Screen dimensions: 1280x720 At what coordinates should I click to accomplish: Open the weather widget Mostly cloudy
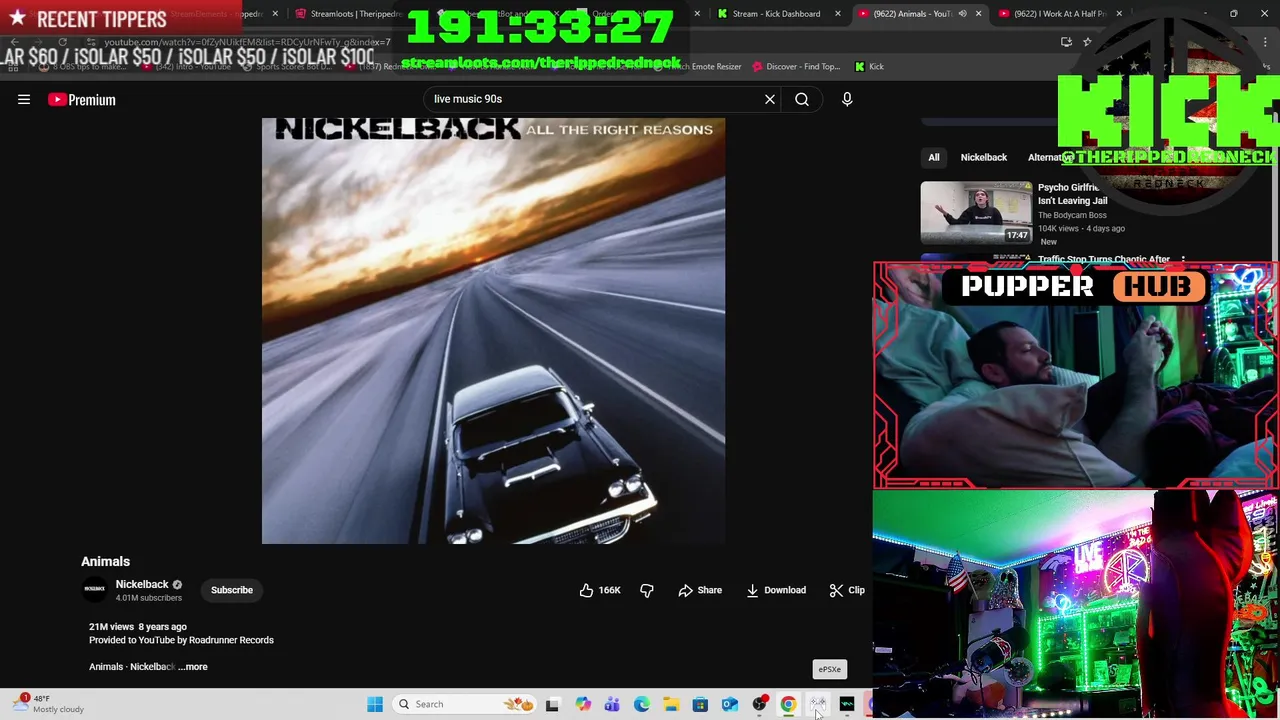click(x=49, y=704)
